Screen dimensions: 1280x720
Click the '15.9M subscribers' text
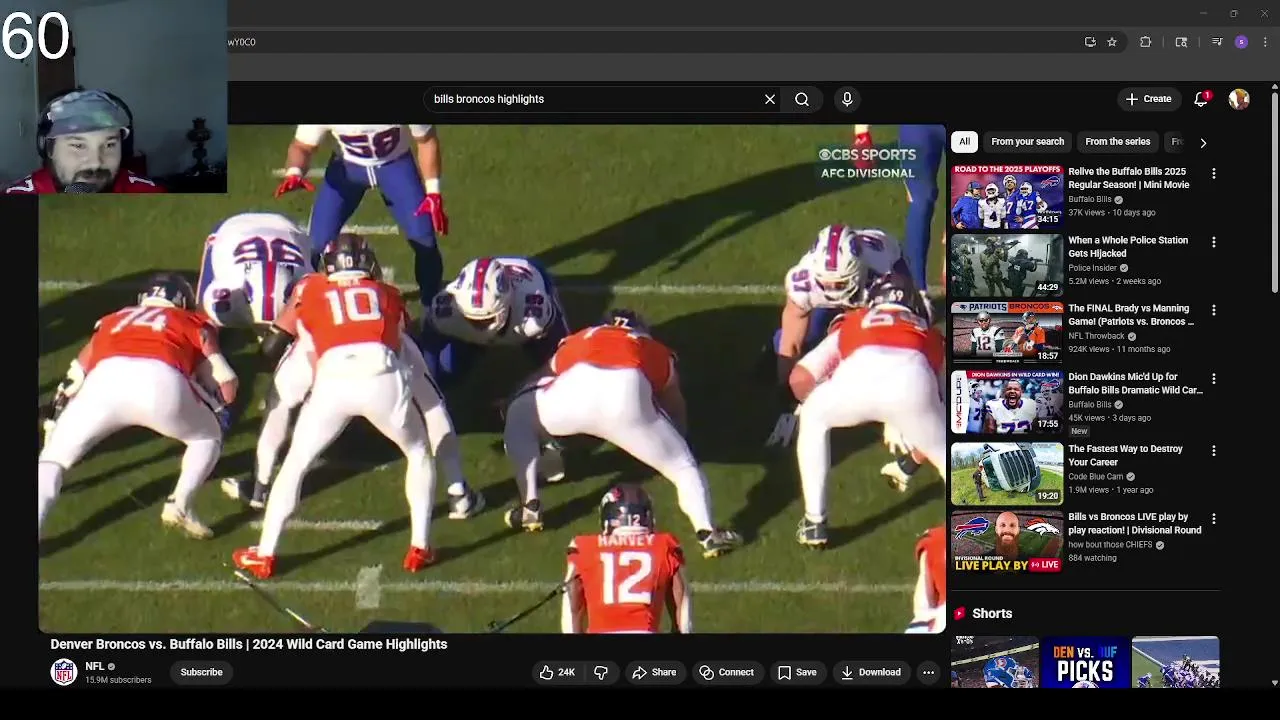(118, 680)
